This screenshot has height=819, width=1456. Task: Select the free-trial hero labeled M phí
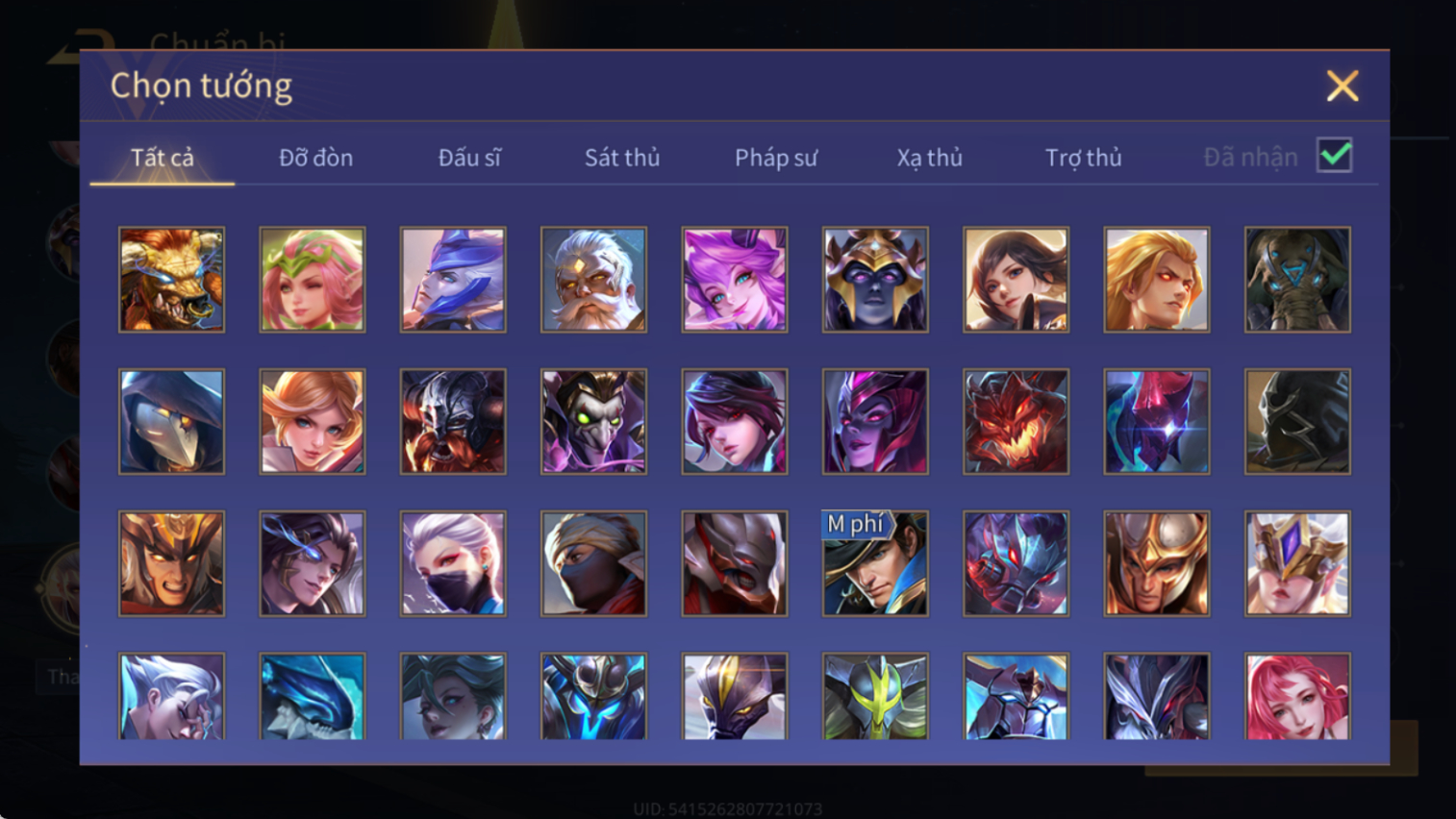[875, 563]
